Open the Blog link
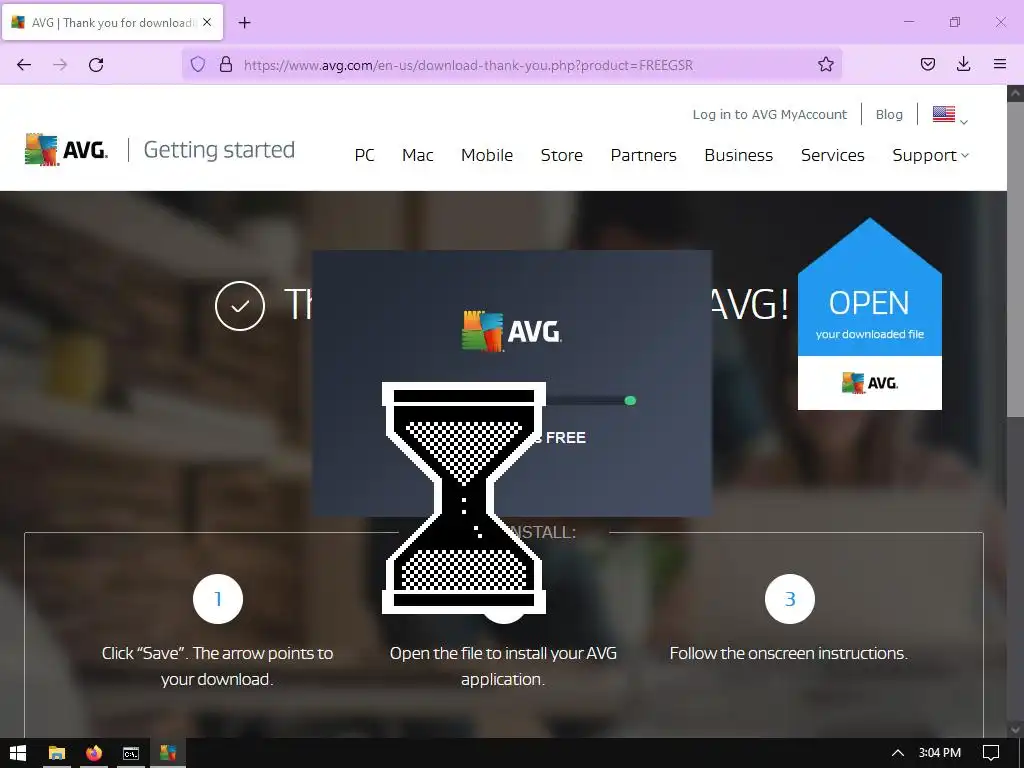This screenshot has width=1024, height=768. (889, 114)
